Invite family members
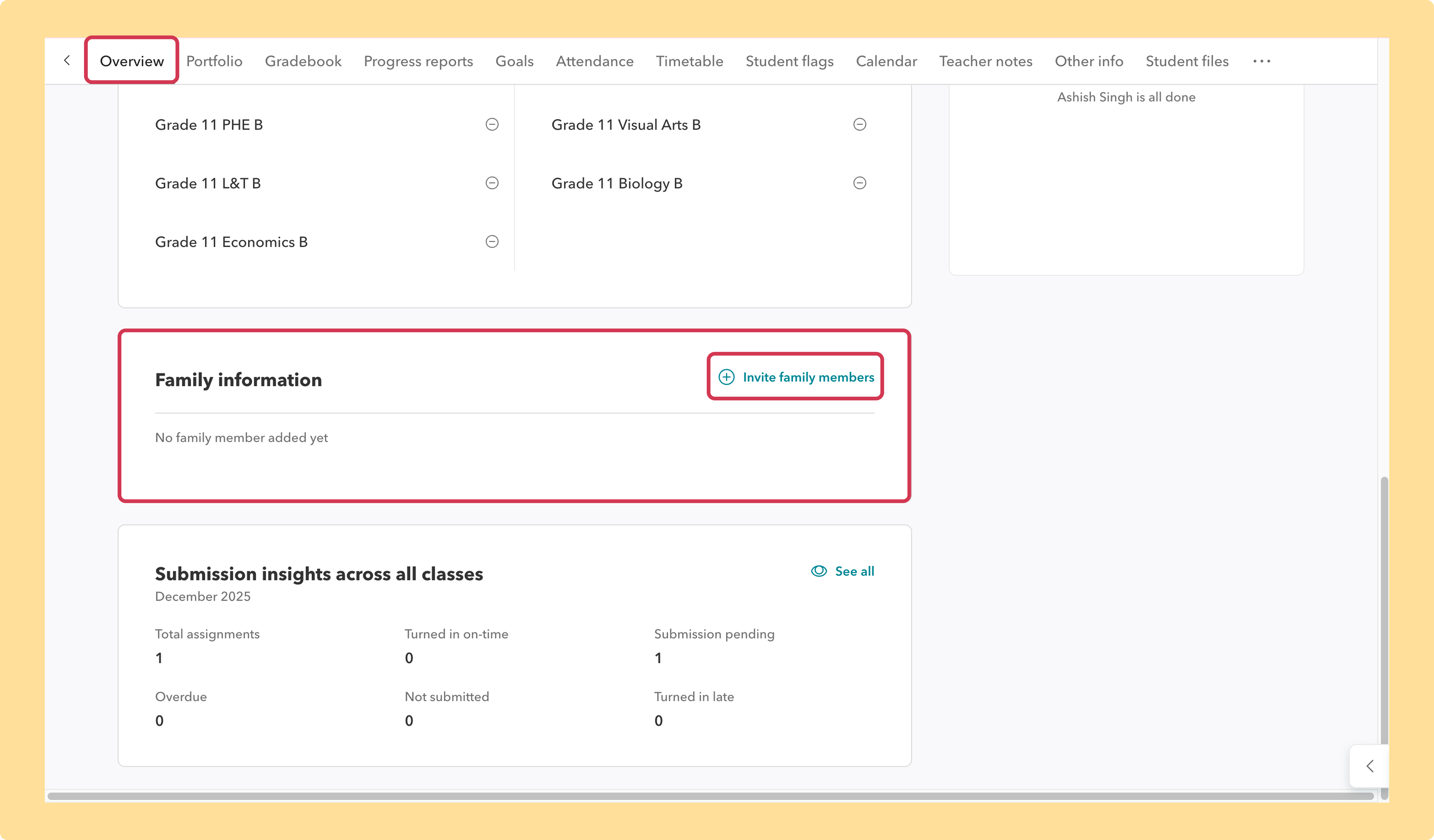This screenshot has width=1434, height=840. point(796,377)
